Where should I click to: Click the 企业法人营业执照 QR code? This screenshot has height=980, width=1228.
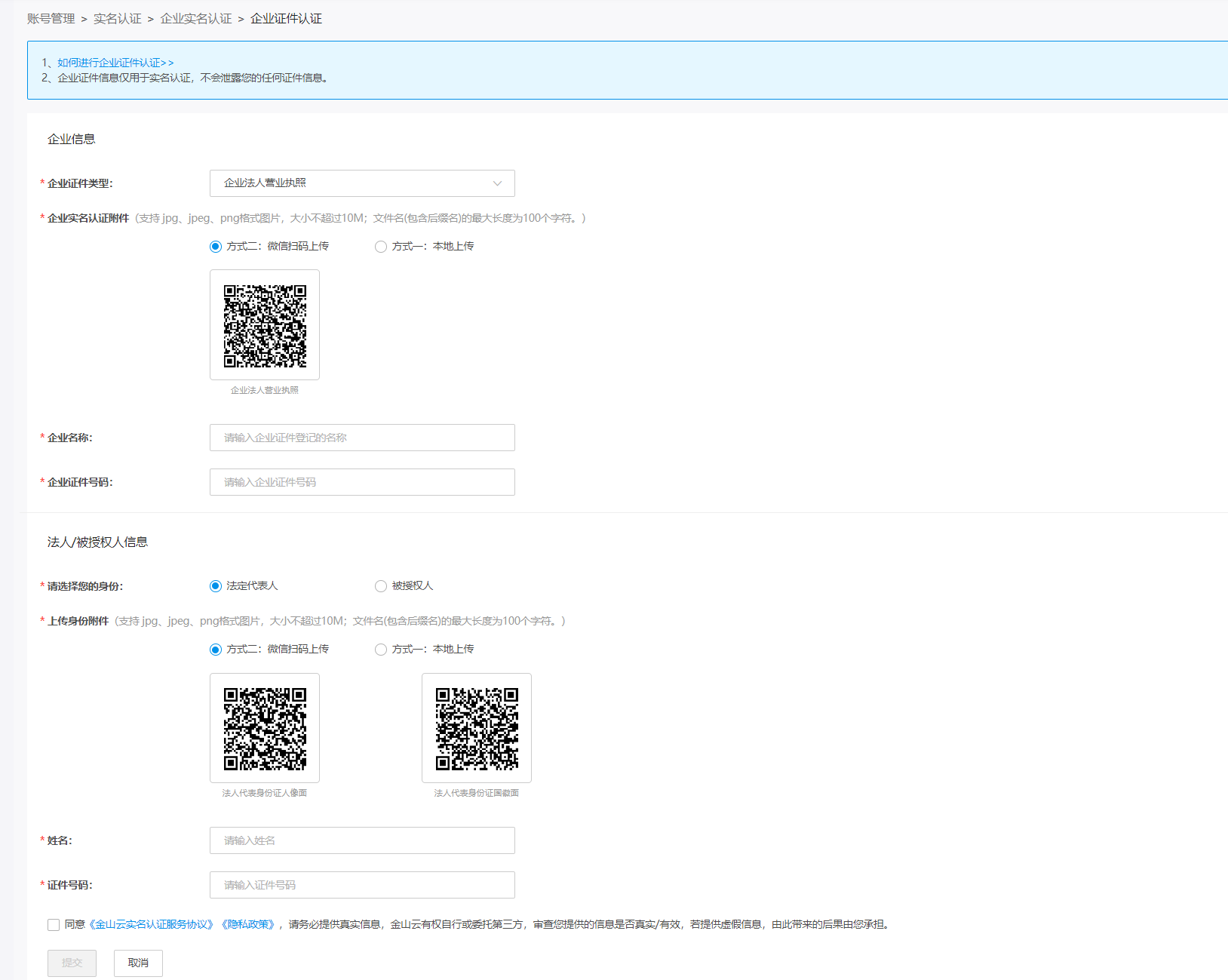pyautogui.click(x=265, y=325)
